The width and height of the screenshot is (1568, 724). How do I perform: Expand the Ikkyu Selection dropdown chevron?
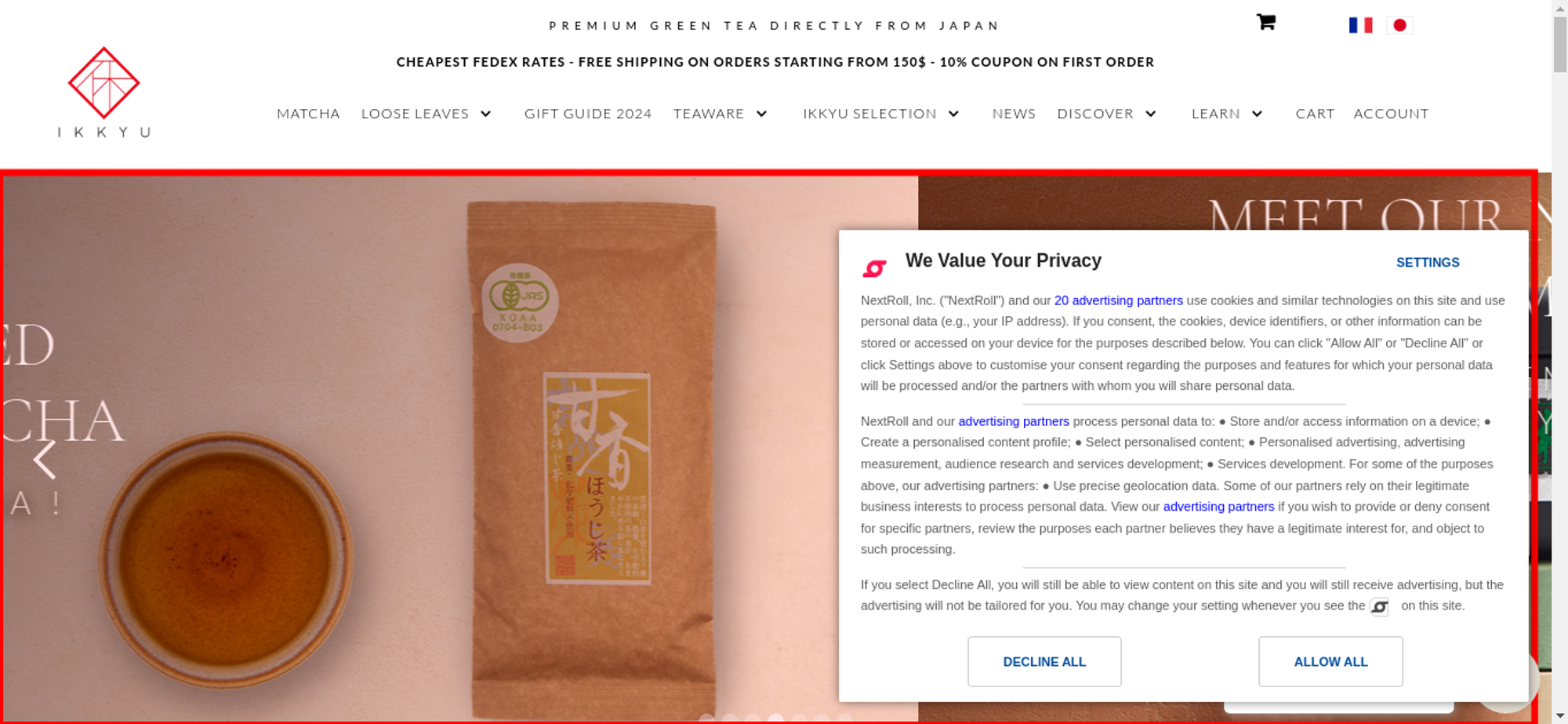point(953,114)
